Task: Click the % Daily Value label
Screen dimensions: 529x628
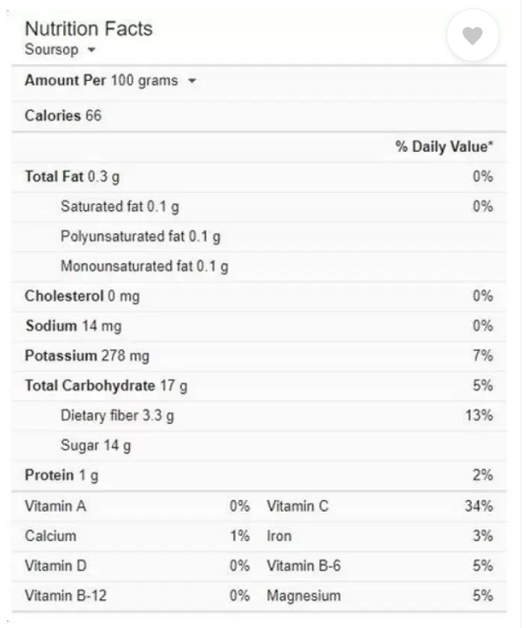Action: click(x=444, y=147)
